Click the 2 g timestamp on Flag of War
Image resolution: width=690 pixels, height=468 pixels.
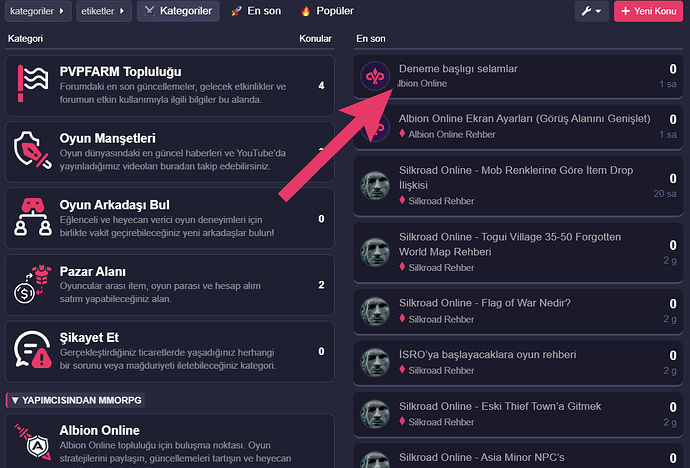click(x=670, y=319)
